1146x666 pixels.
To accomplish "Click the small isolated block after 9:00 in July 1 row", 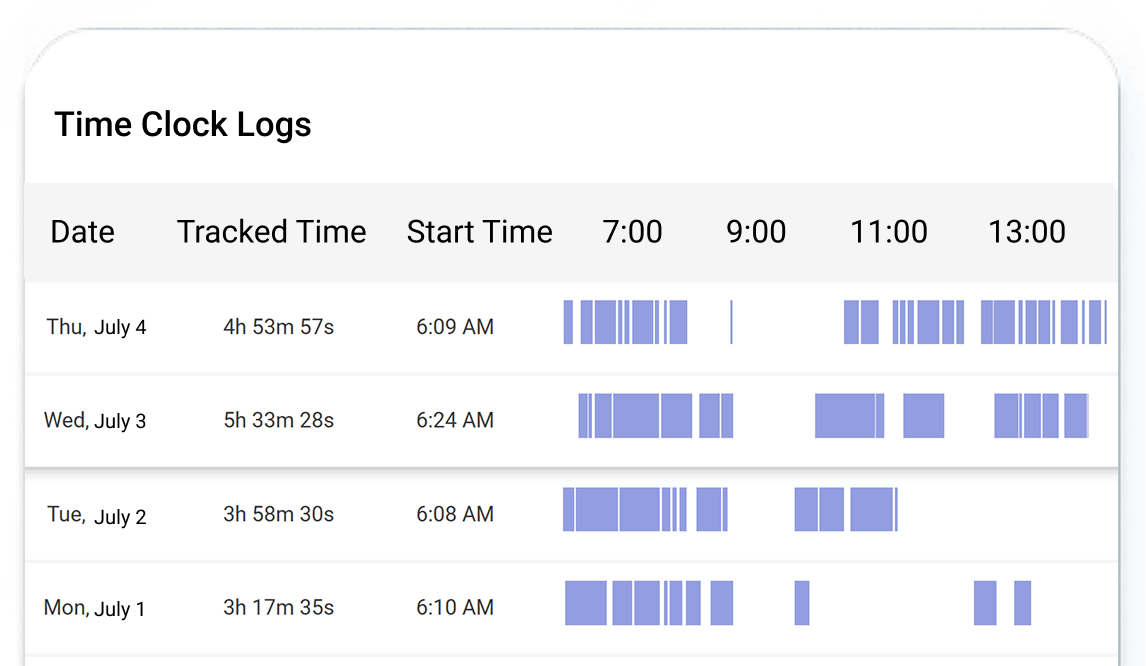I will pos(802,603).
